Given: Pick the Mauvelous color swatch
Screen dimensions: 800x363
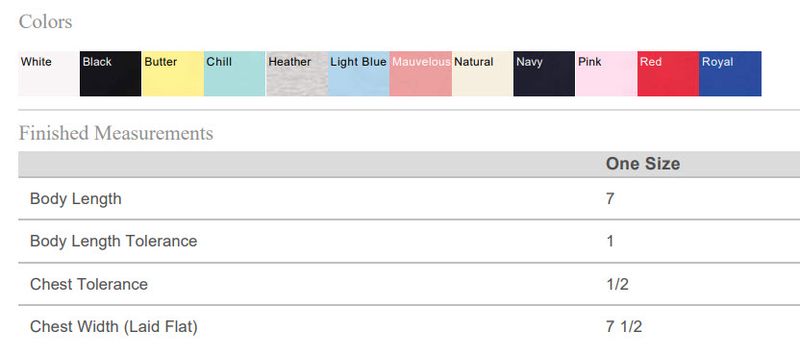Looking at the screenshot, I should pyautogui.click(x=420, y=74).
